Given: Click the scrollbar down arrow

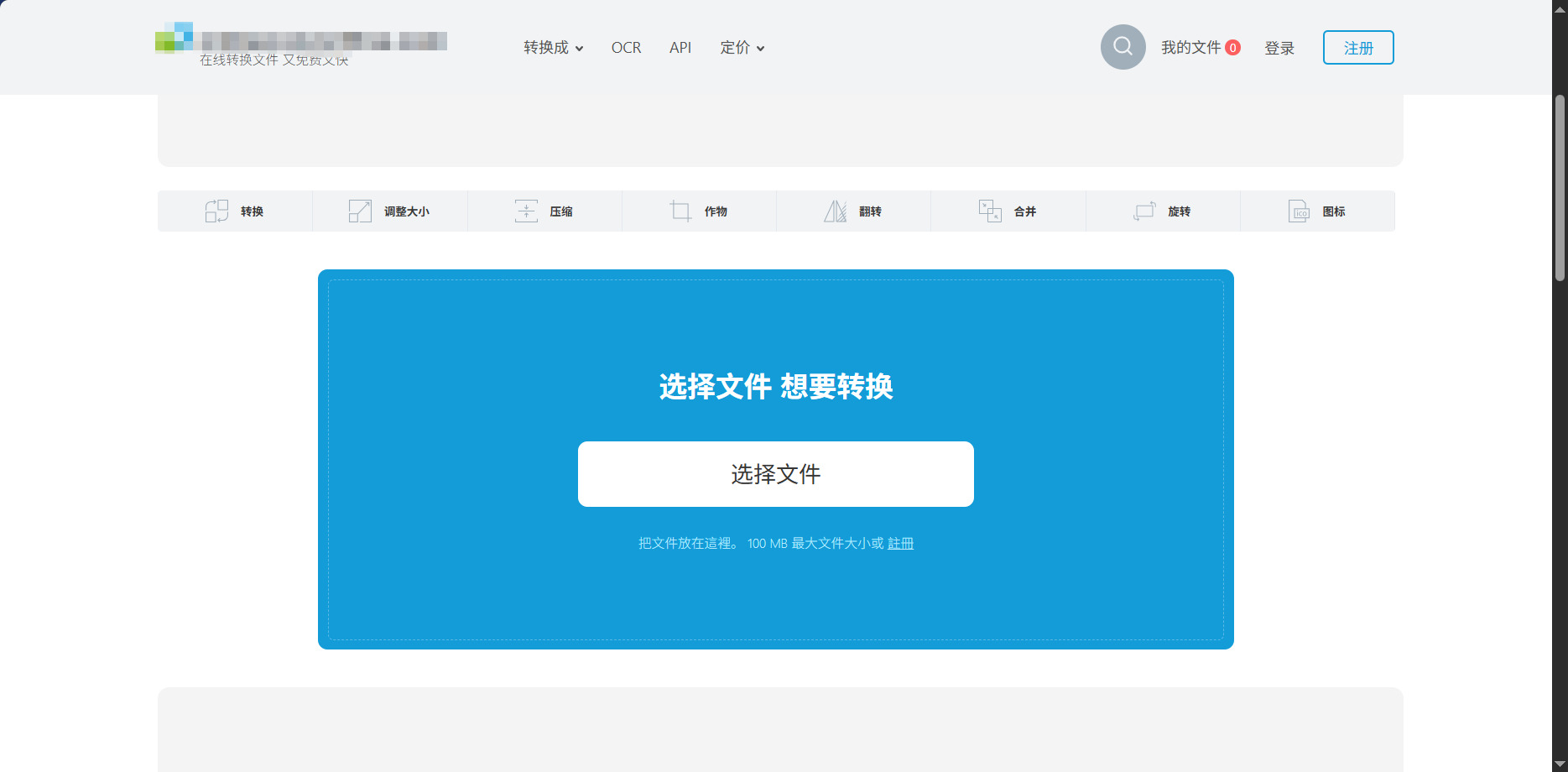Looking at the screenshot, I should tap(1560, 764).
